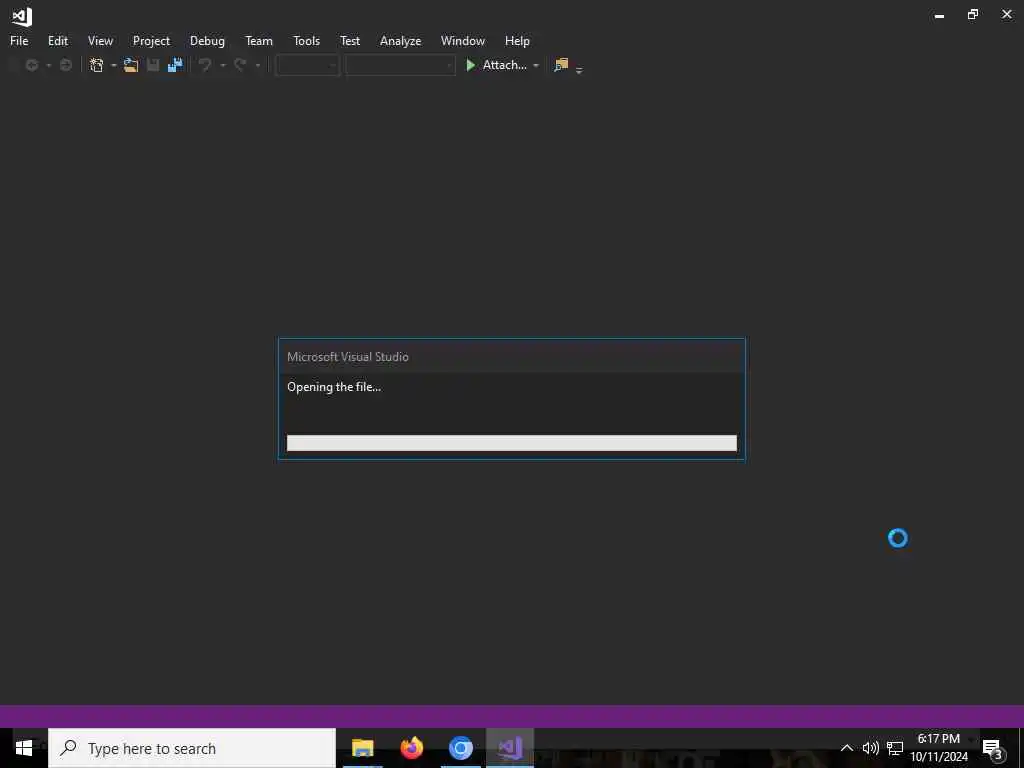
Task: Expand the New Project dropdown arrow
Action: click(114, 65)
